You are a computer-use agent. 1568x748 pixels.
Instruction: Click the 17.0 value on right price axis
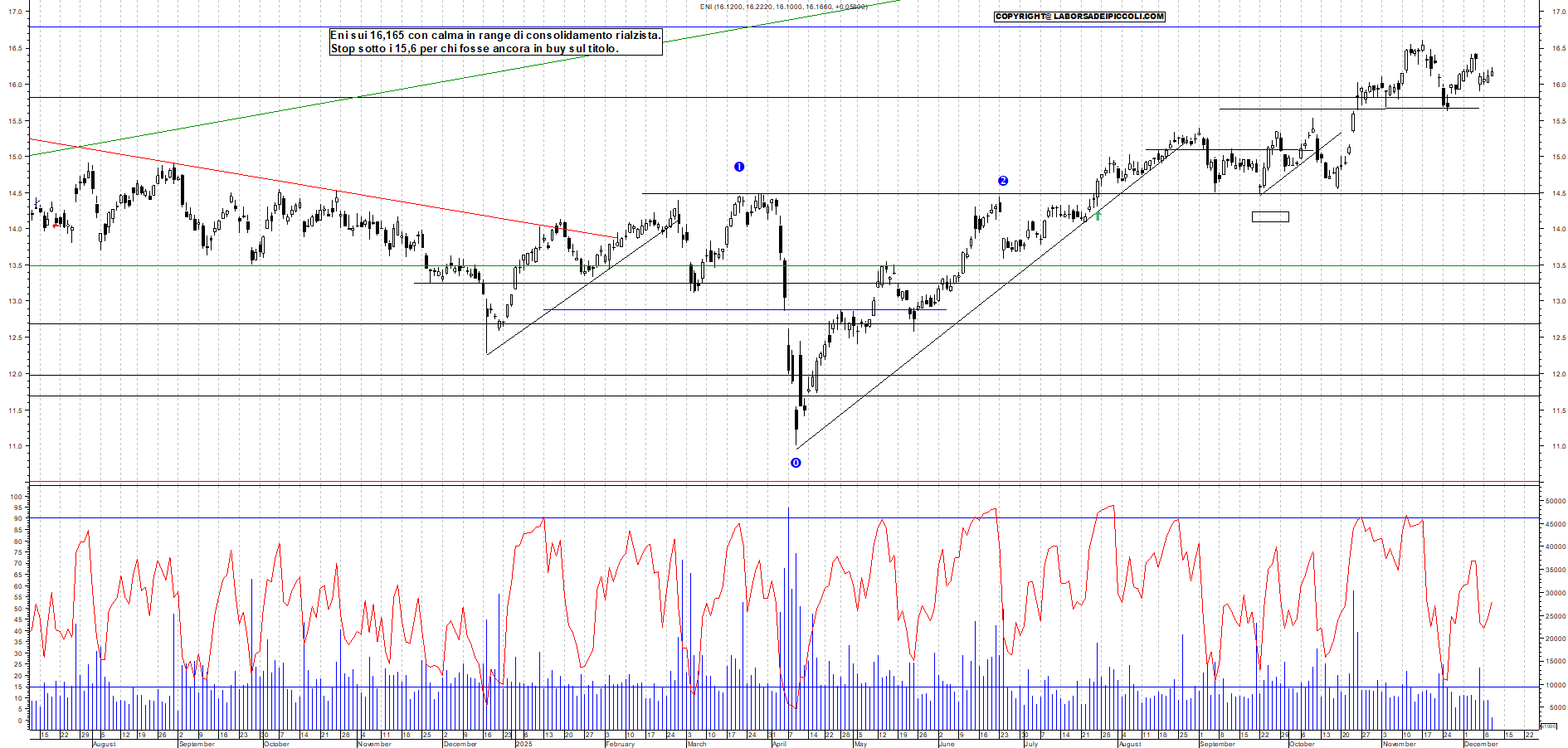[x=1558, y=12]
